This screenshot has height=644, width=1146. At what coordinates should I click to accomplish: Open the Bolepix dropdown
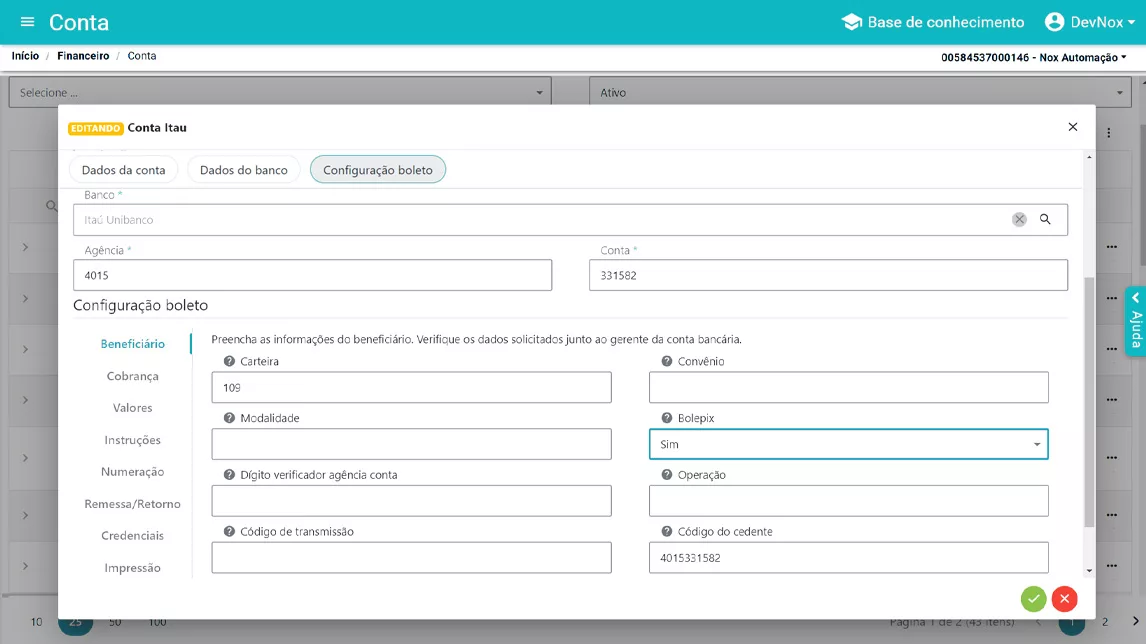click(x=849, y=444)
